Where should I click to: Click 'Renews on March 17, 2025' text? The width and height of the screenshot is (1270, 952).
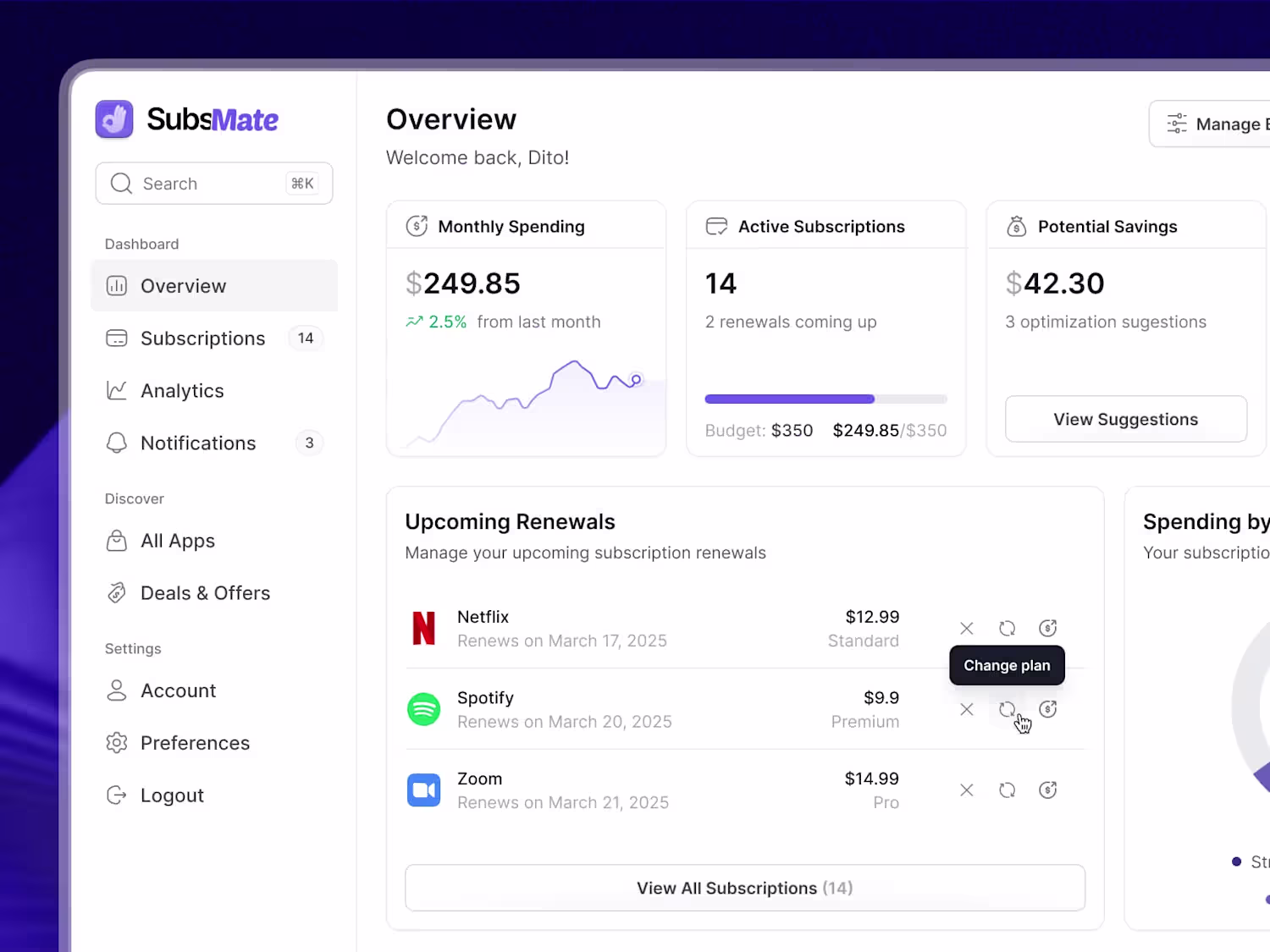562,641
